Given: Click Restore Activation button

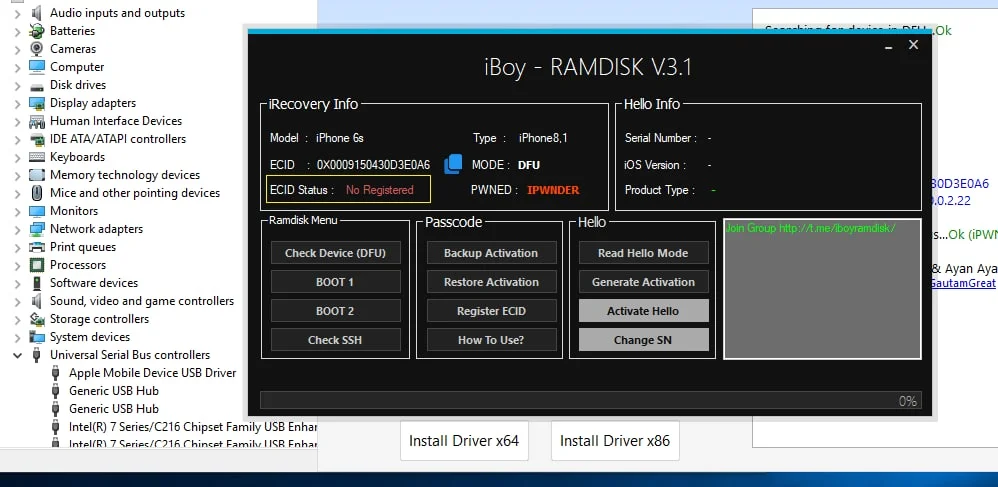Looking at the screenshot, I should 491,282.
